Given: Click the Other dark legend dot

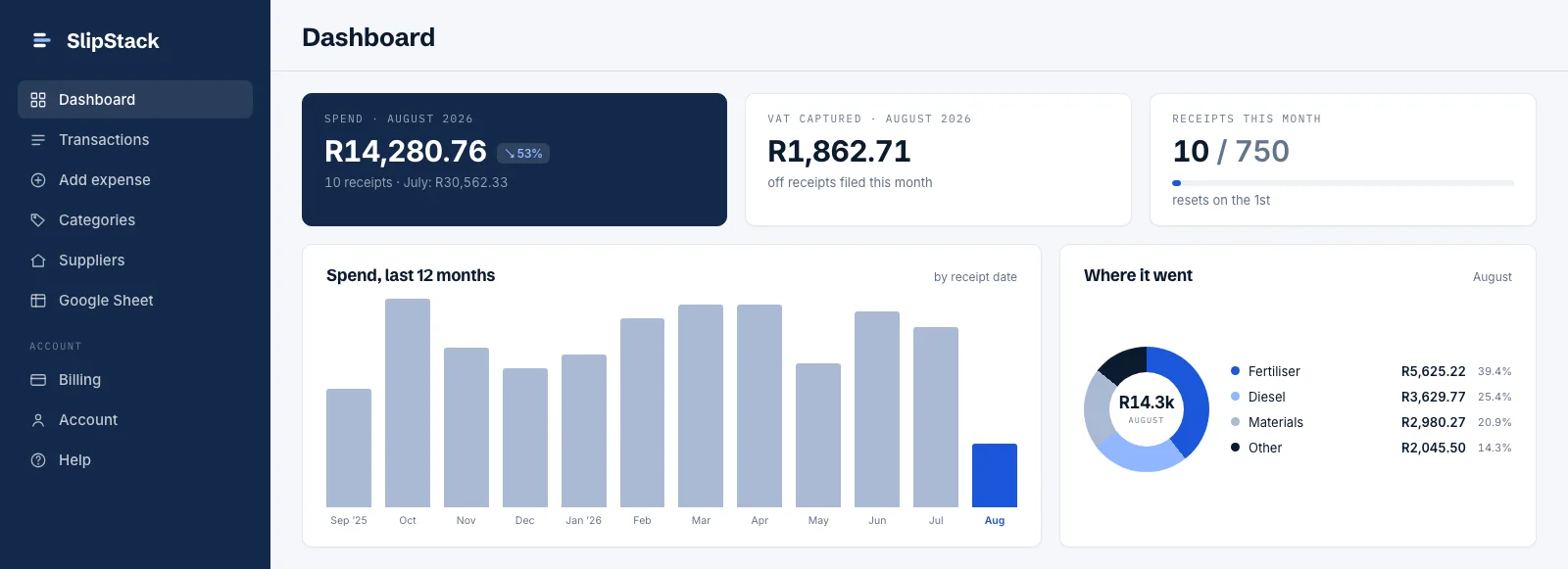Looking at the screenshot, I should [1235, 448].
